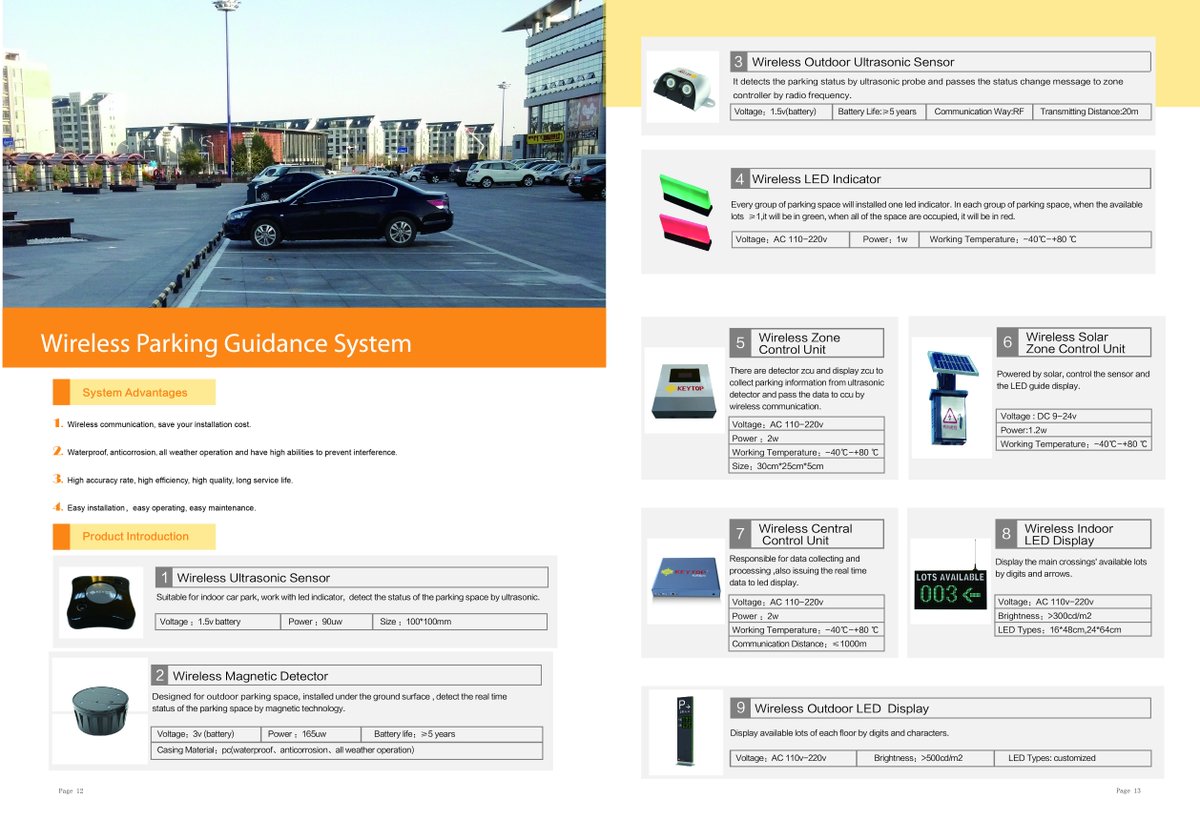Click the 'Size: 100*100mm' cell
Viewport: 1200px width, 820px height.
[x=459, y=622]
